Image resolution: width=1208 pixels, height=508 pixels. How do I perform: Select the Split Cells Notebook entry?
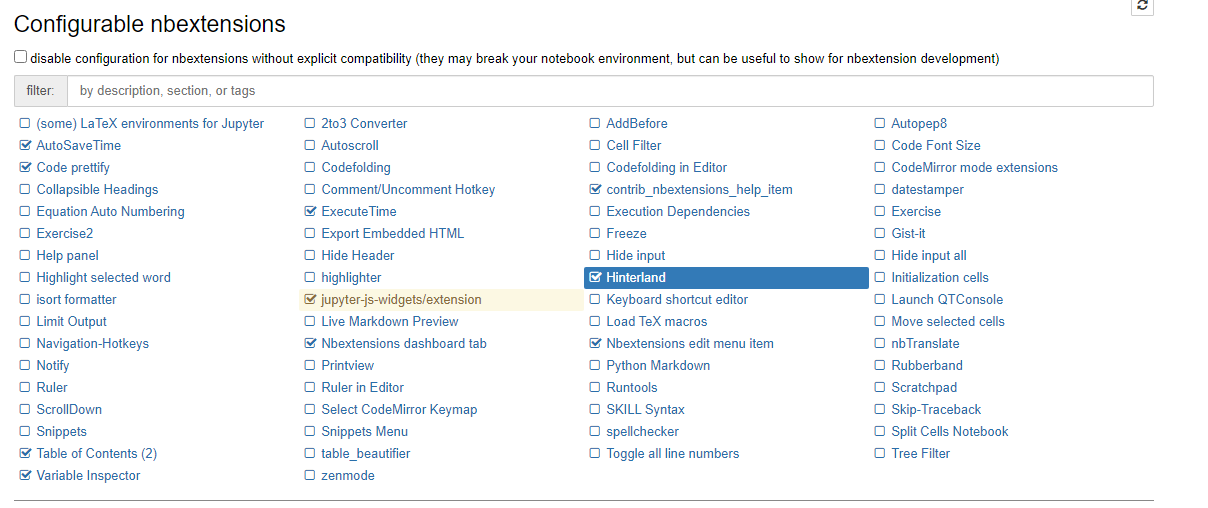[x=950, y=431]
